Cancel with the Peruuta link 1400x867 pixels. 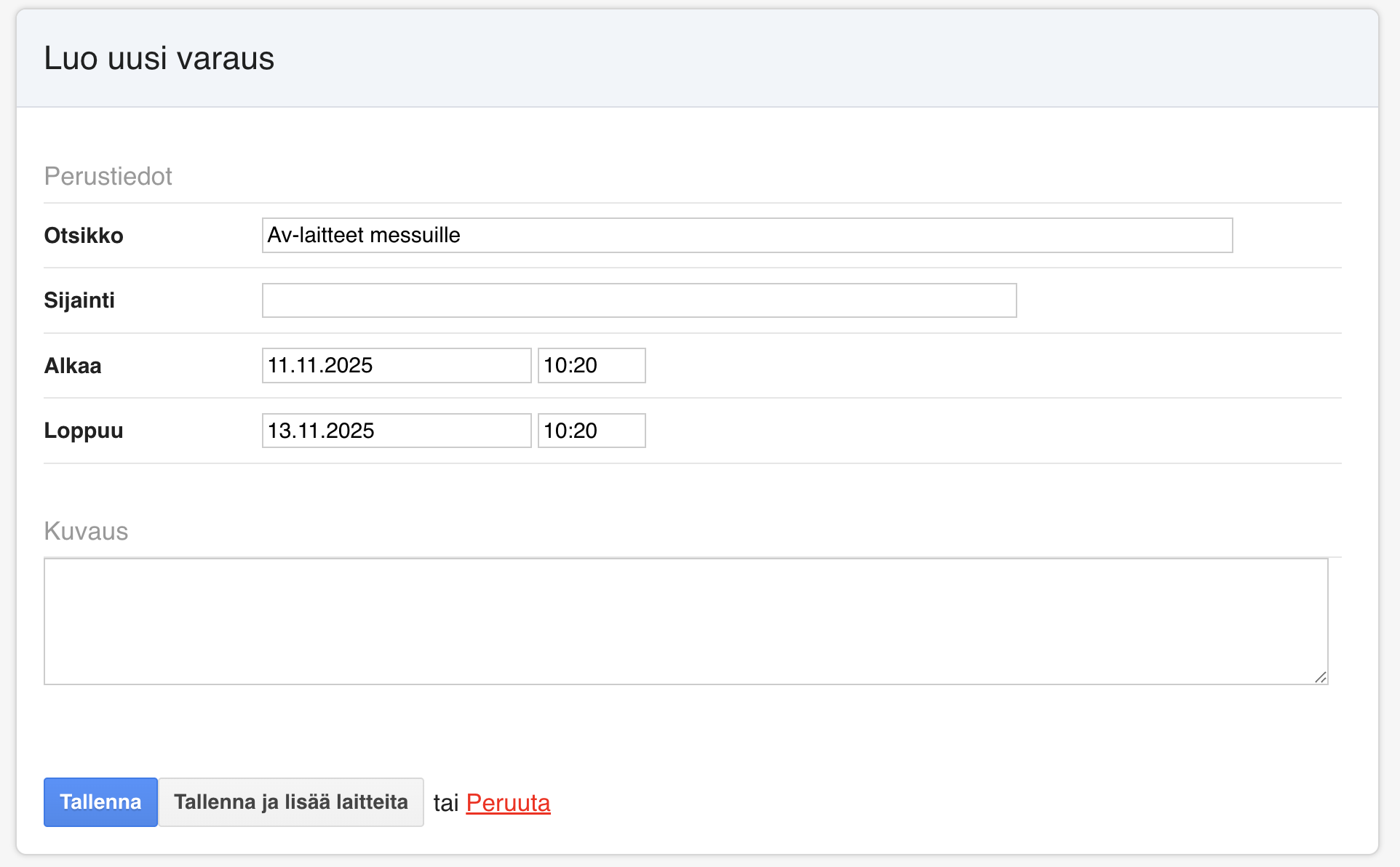click(508, 803)
